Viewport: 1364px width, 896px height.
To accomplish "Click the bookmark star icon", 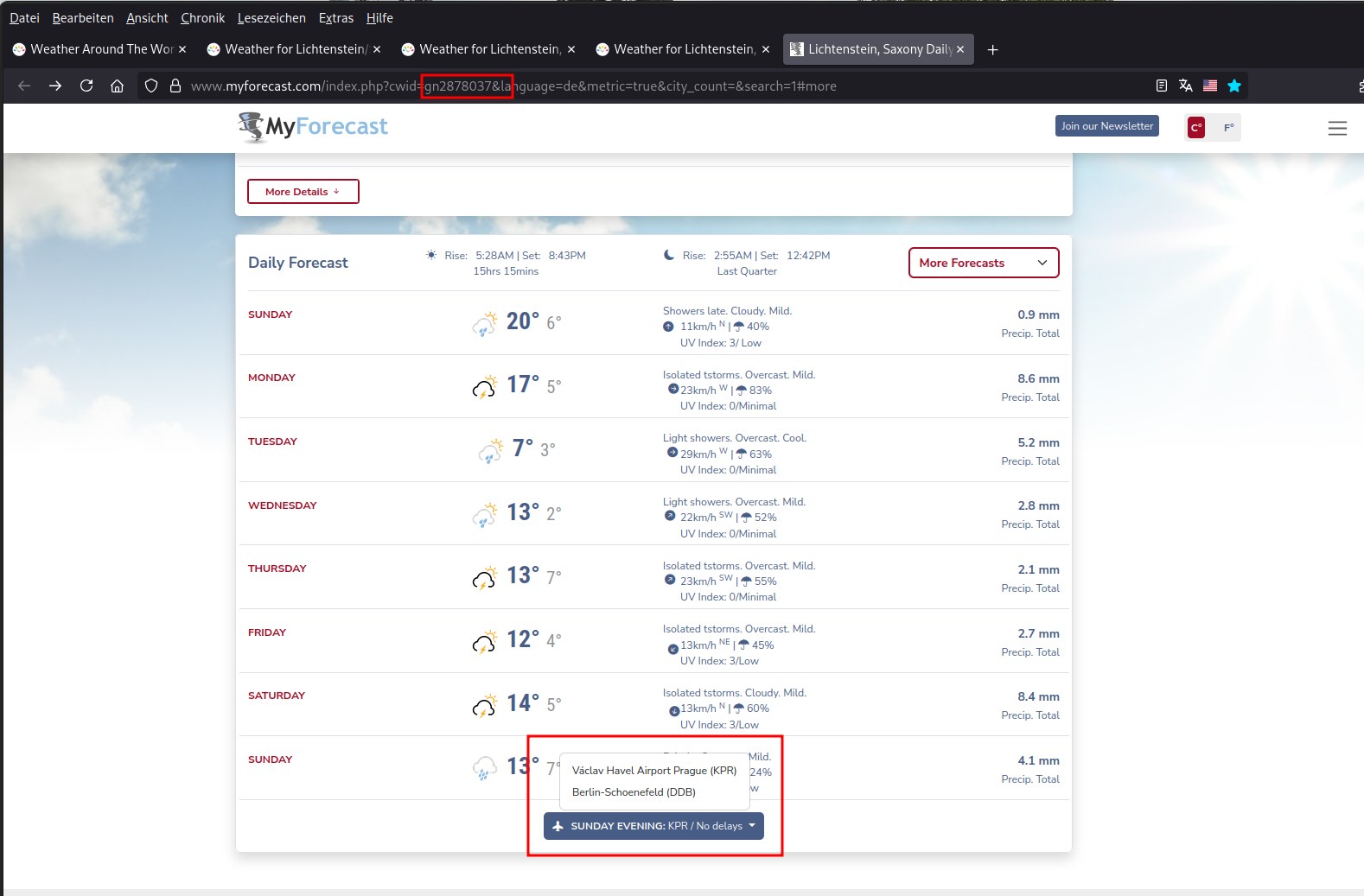I will (x=1234, y=86).
